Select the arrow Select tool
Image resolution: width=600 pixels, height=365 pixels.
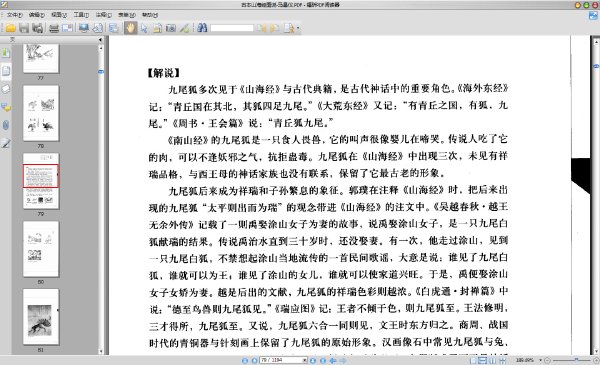pyautogui.click(x=144, y=28)
